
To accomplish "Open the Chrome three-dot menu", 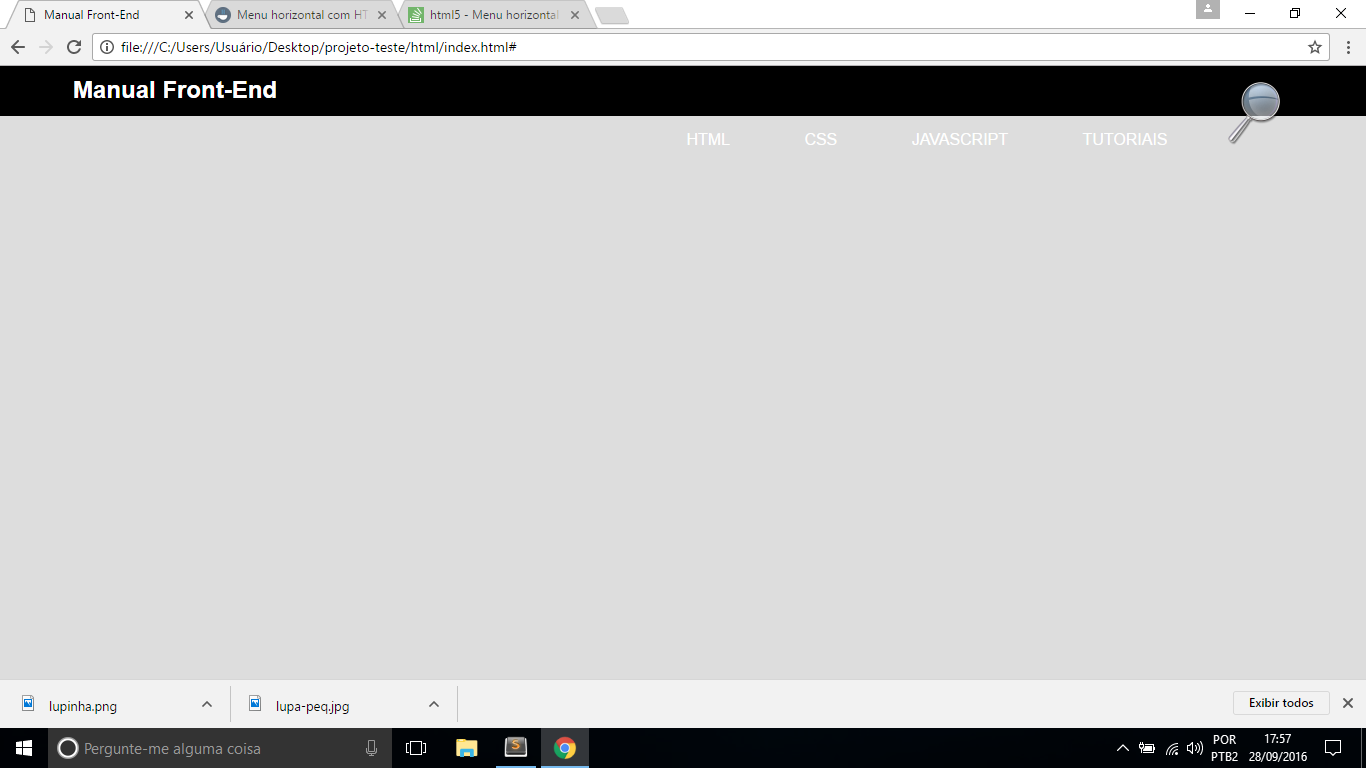I will (x=1348, y=47).
